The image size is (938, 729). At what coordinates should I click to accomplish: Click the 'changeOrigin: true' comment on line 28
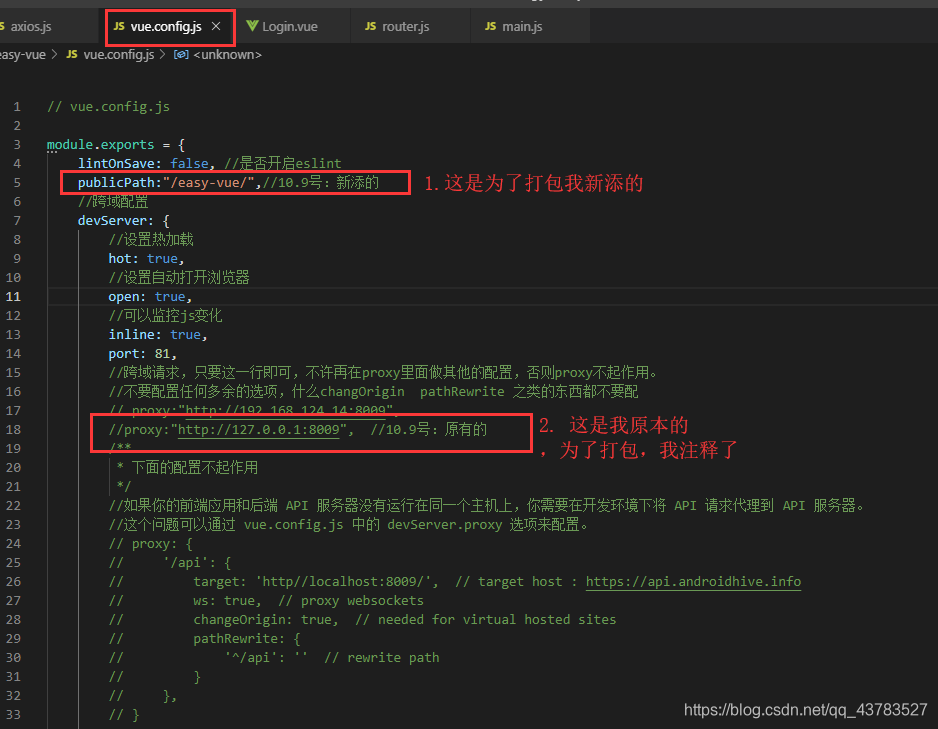tap(263, 620)
